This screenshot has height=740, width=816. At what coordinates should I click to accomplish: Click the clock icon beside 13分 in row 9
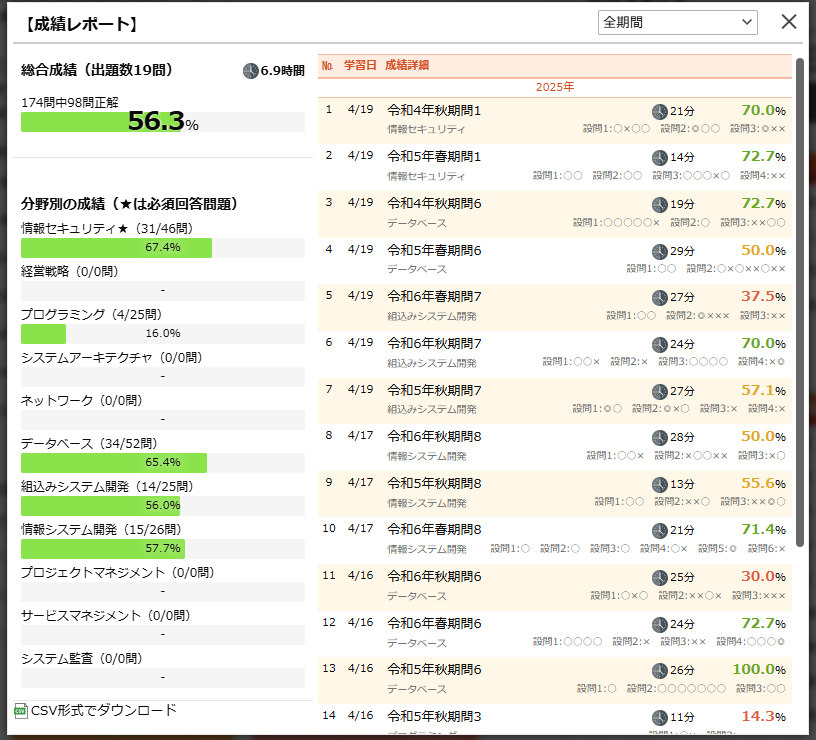[x=659, y=484]
